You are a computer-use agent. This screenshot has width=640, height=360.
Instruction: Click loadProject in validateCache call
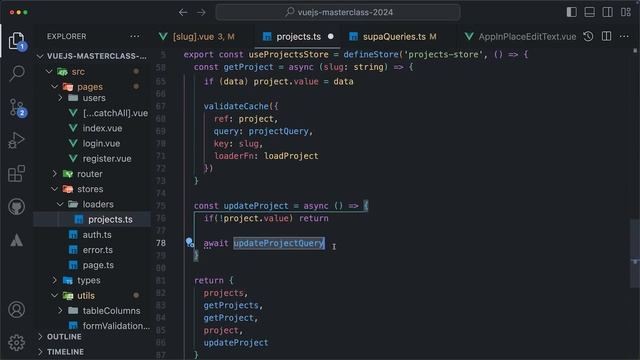point(291,156)
